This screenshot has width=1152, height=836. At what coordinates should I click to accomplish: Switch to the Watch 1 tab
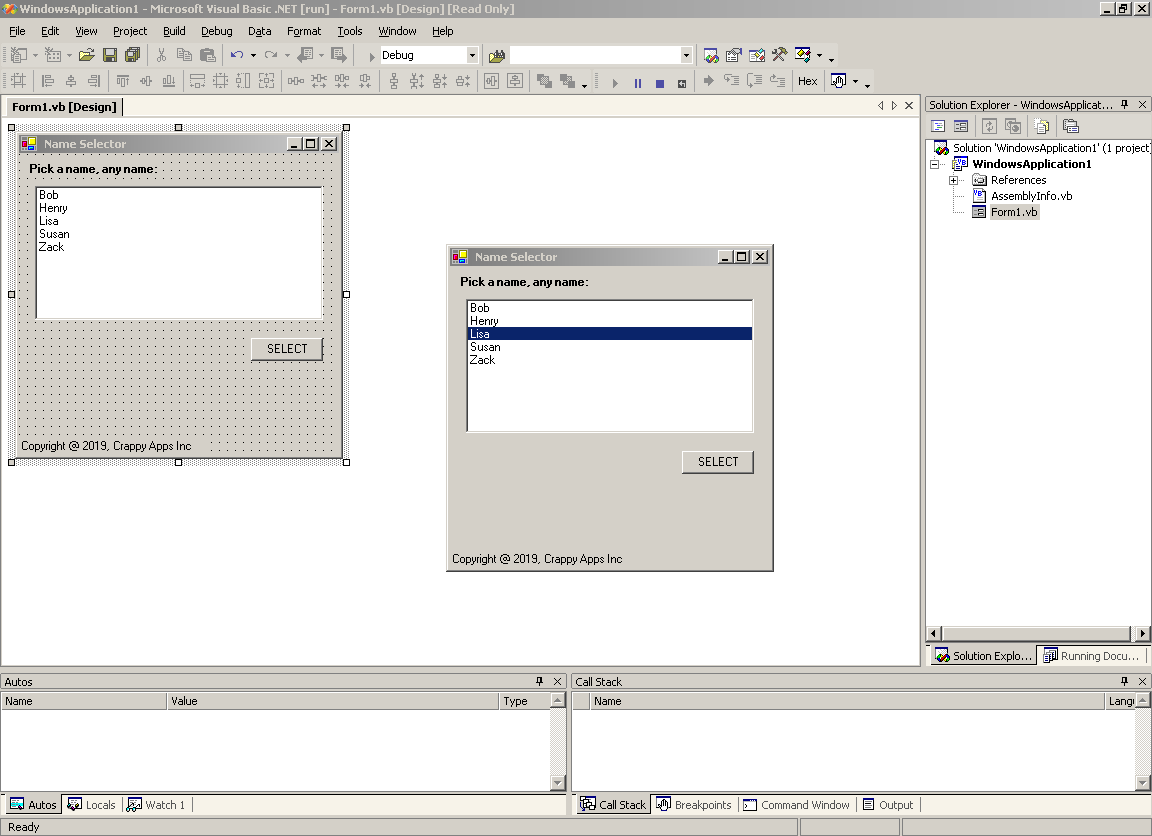pyautogui.click(x=156, y=805)
